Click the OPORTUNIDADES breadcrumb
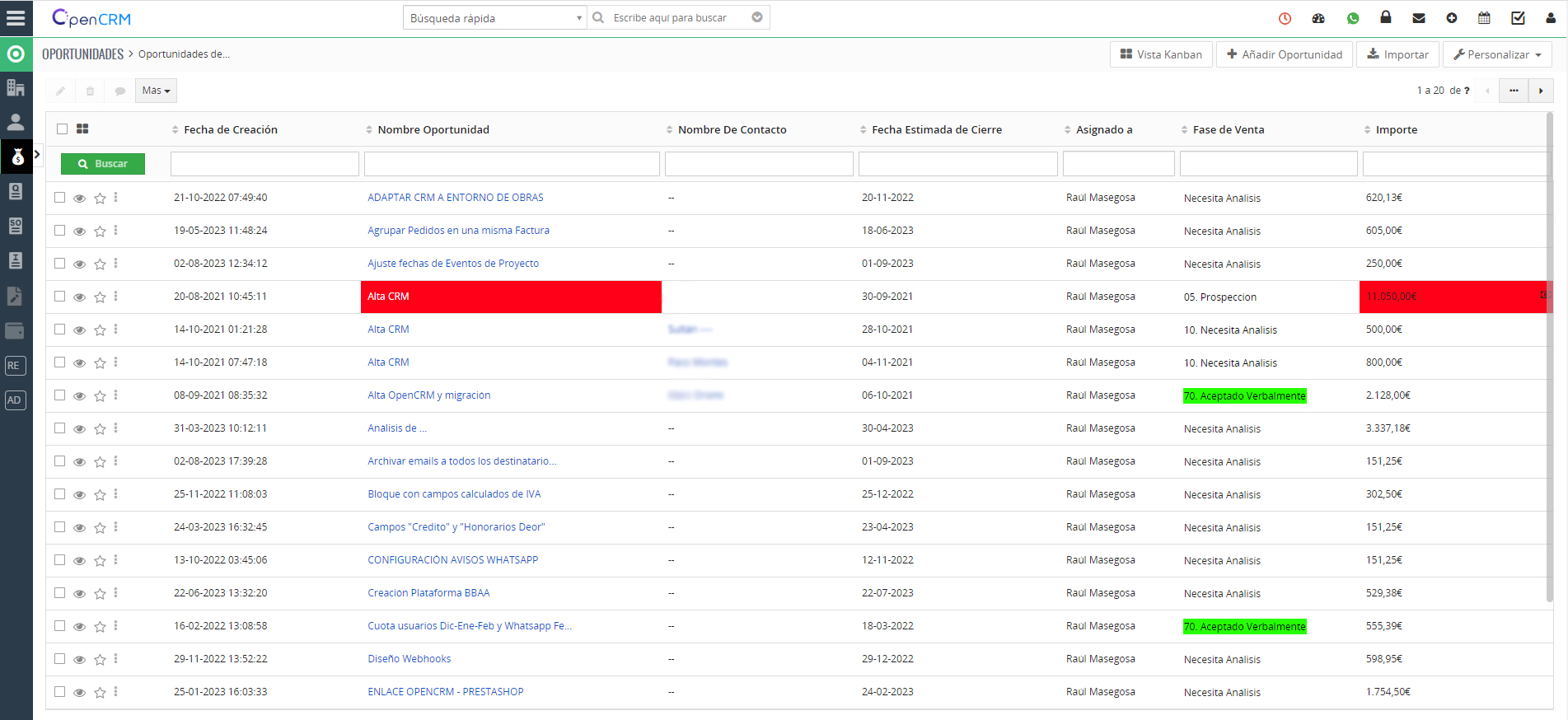This screenshot has height=720, width=1568. coord(82,54)
